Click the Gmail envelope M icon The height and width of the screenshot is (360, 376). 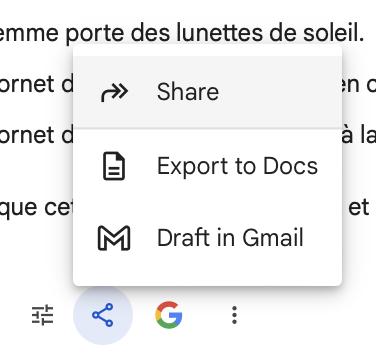pyautogui.click(x=114, y=238)
